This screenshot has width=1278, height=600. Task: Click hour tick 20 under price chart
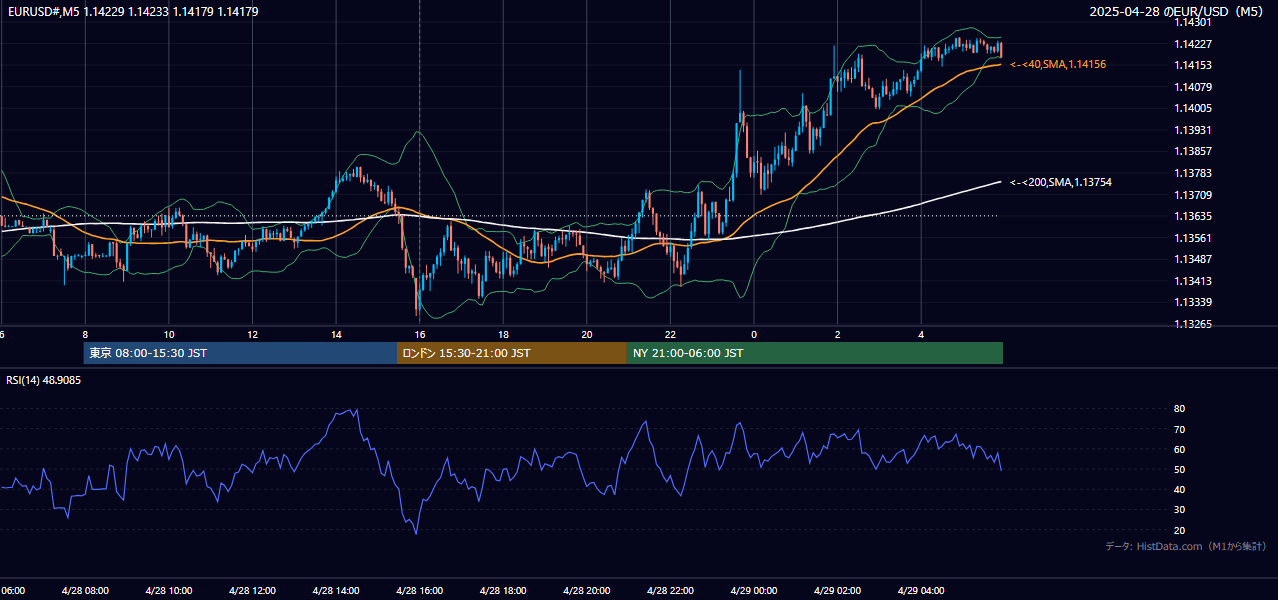[x=587, y=335]
